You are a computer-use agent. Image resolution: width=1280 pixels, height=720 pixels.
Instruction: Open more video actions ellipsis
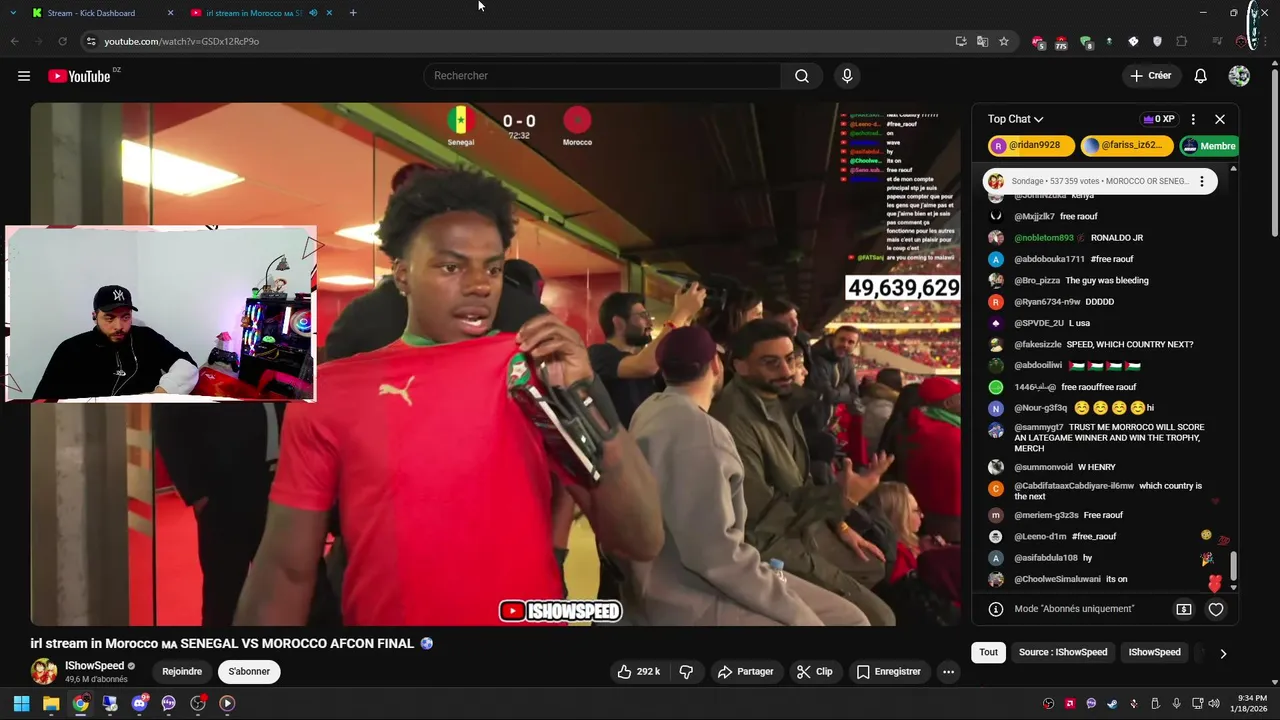coord(948,672)
